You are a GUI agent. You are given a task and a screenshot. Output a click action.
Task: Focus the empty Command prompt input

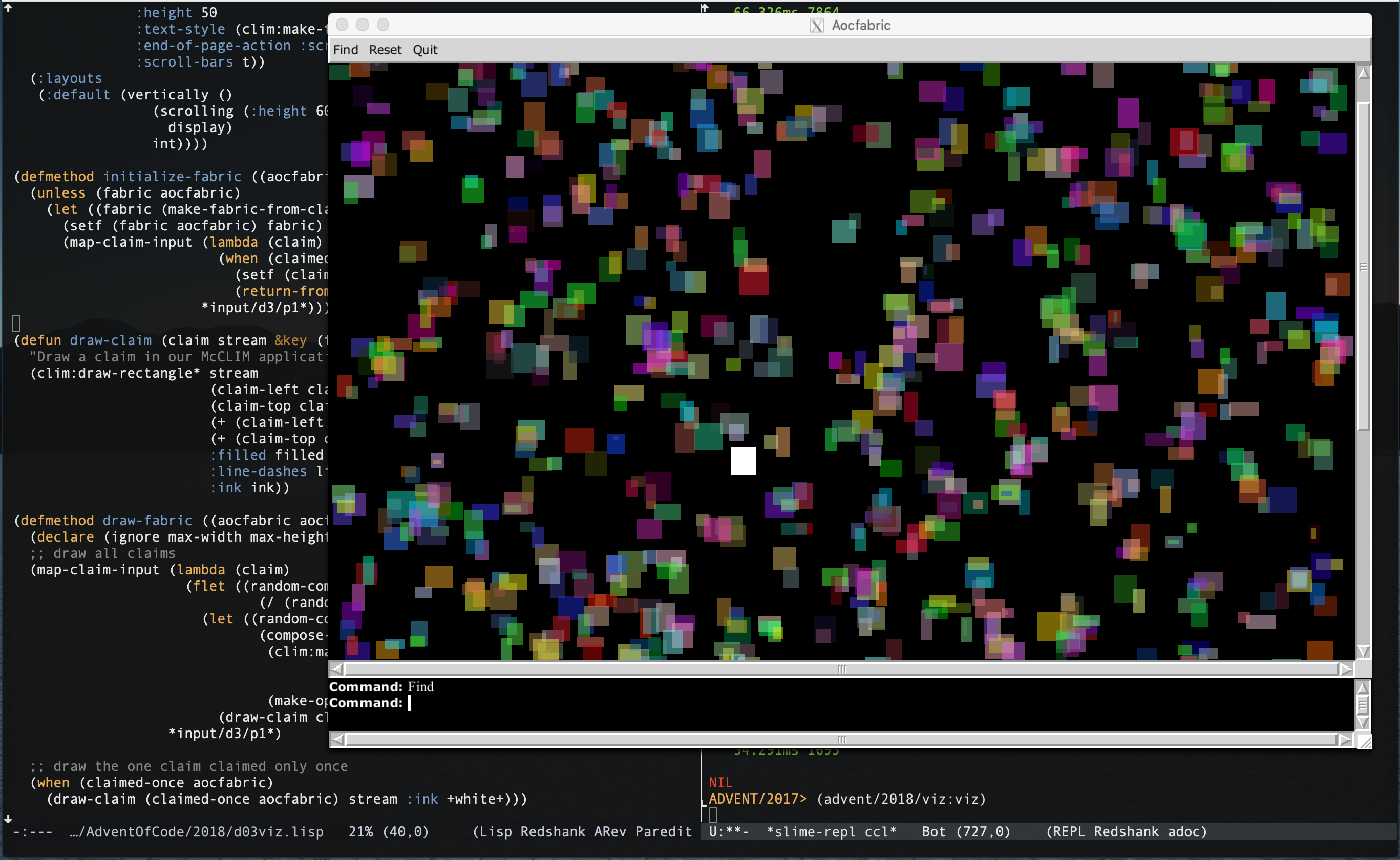pyautogui.click(x=410, y=703)
